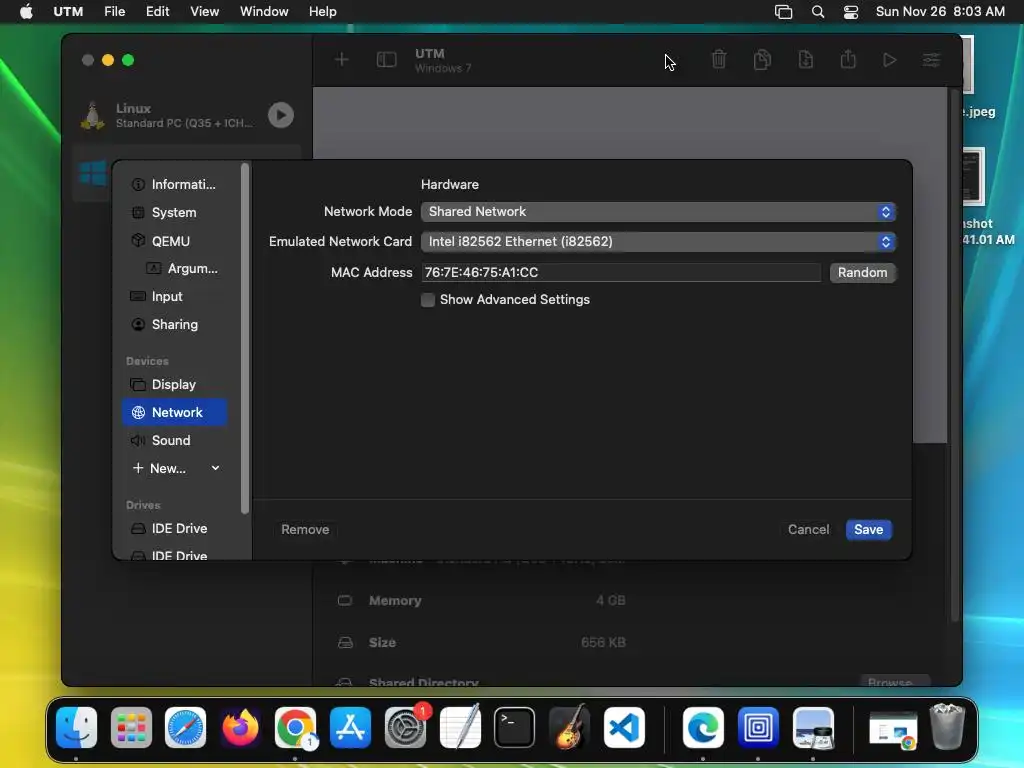1024x768 pixels.
Task: Click the settings sidebar scrollbar
Action: [245, 338]
